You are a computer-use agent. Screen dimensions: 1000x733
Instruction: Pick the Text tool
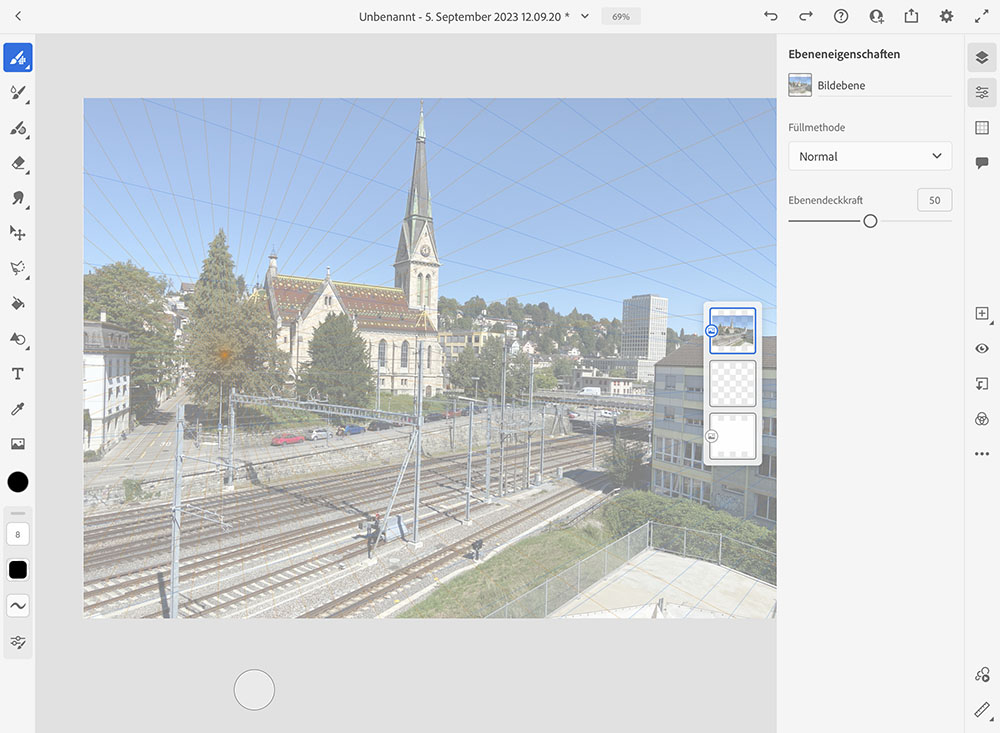[x=17, y=374]
